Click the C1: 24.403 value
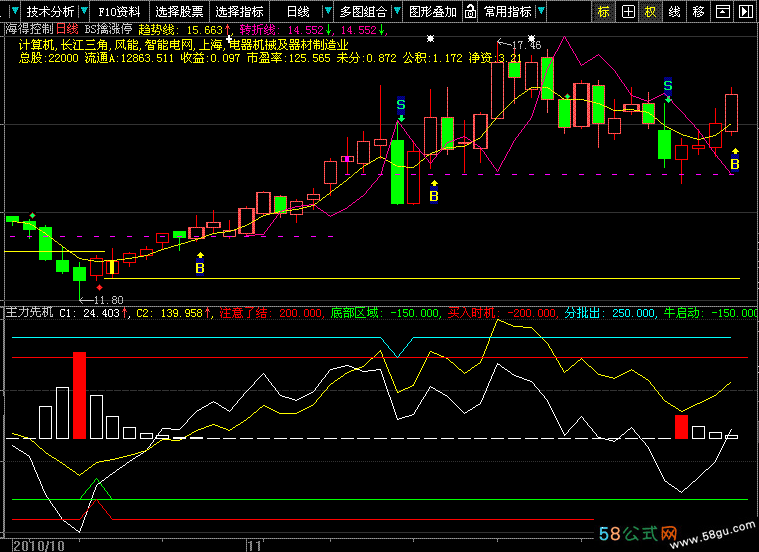Image resolution: width=759 pixels, height=552 pixels. point(89,313)
